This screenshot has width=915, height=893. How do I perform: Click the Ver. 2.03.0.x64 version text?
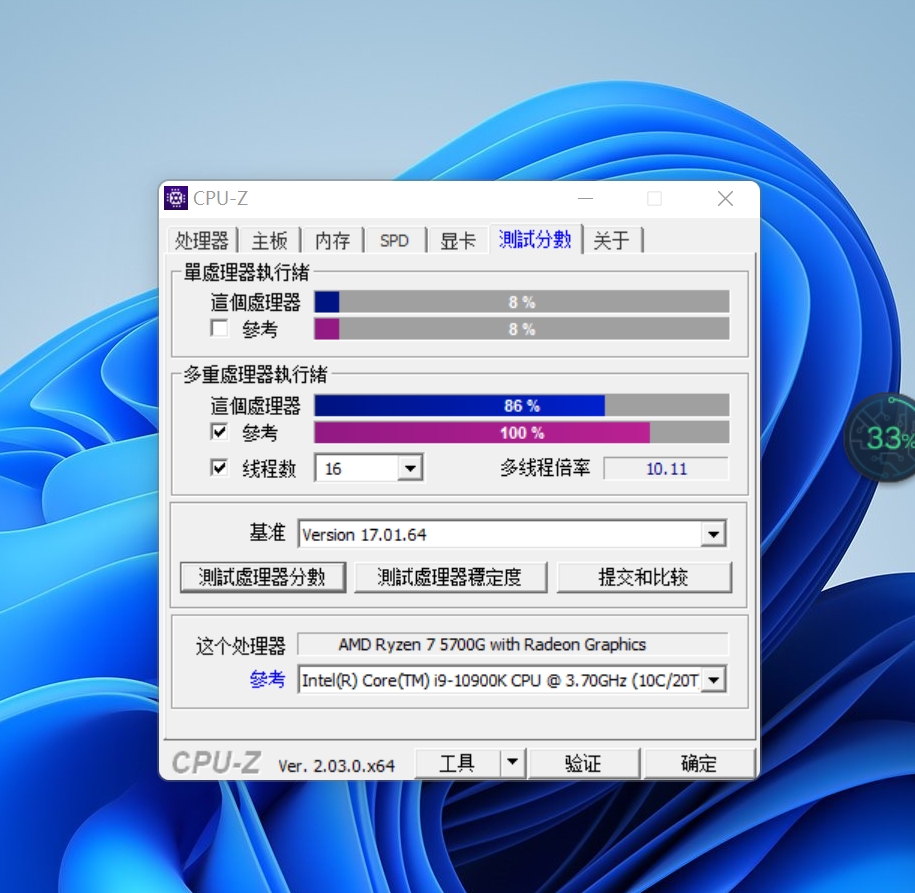(x=337, y=765)
